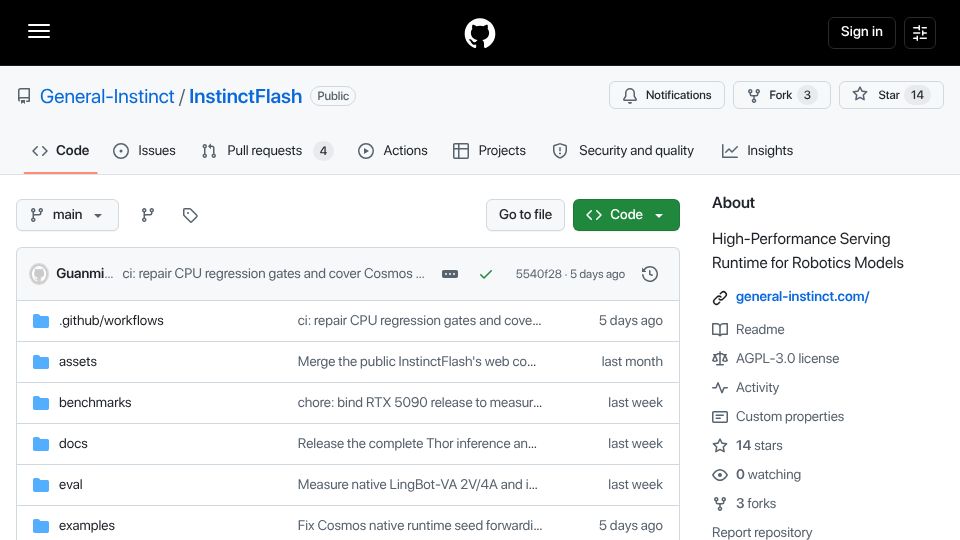Go to the Actions tab
The width and height of the screenshot is (960, 540).
tap(393, 151)
